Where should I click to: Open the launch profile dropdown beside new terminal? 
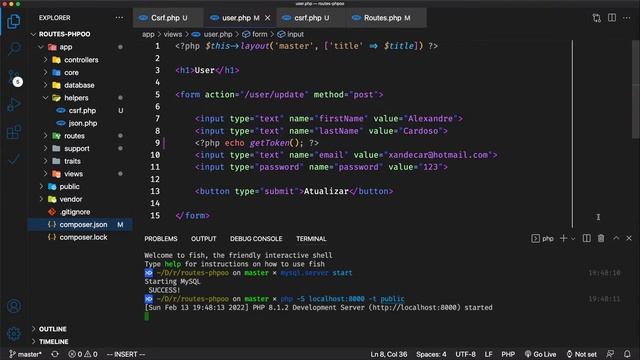click(573, 239)
